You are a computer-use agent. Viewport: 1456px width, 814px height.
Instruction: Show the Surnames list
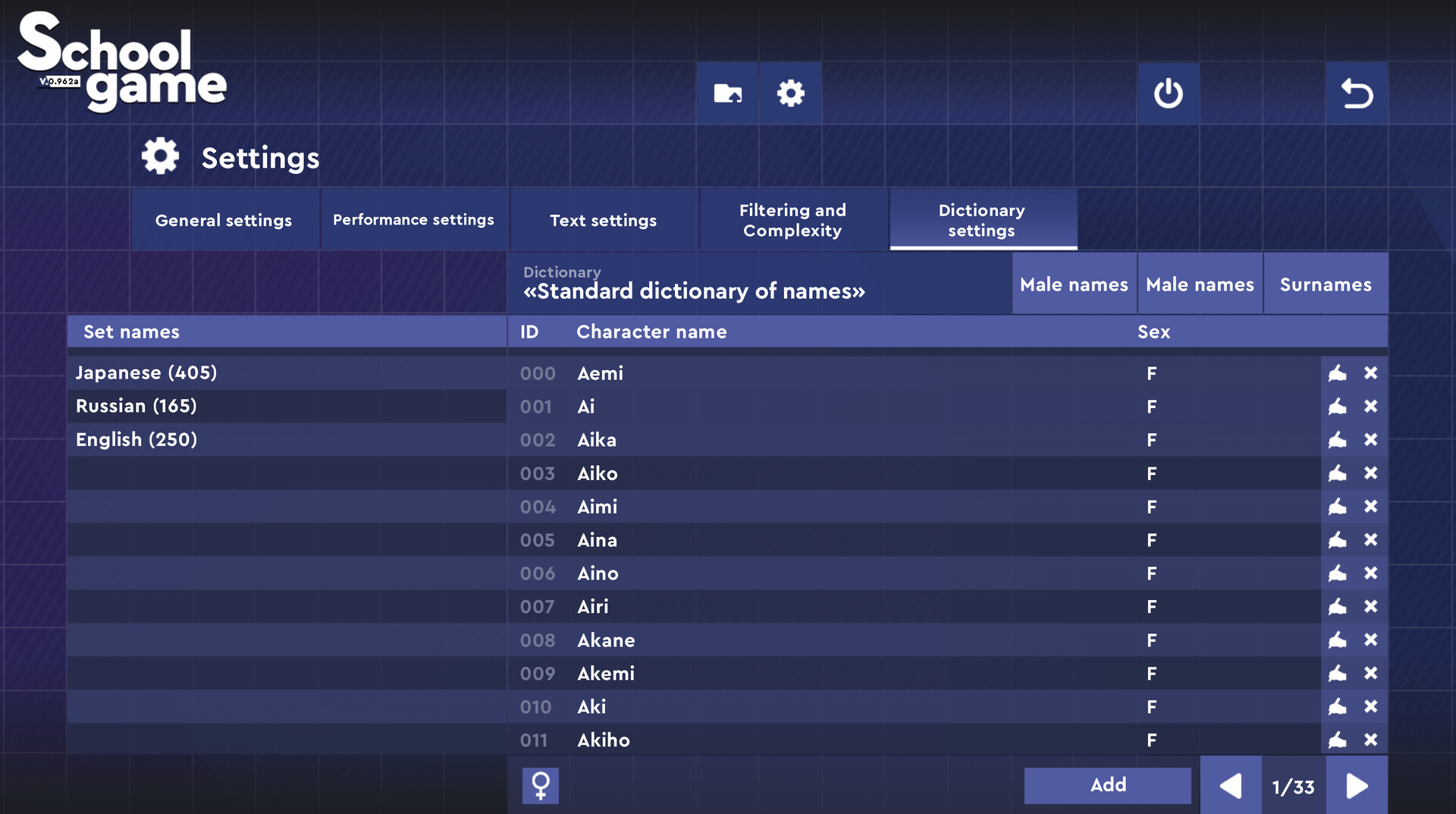coord(1326,284)
